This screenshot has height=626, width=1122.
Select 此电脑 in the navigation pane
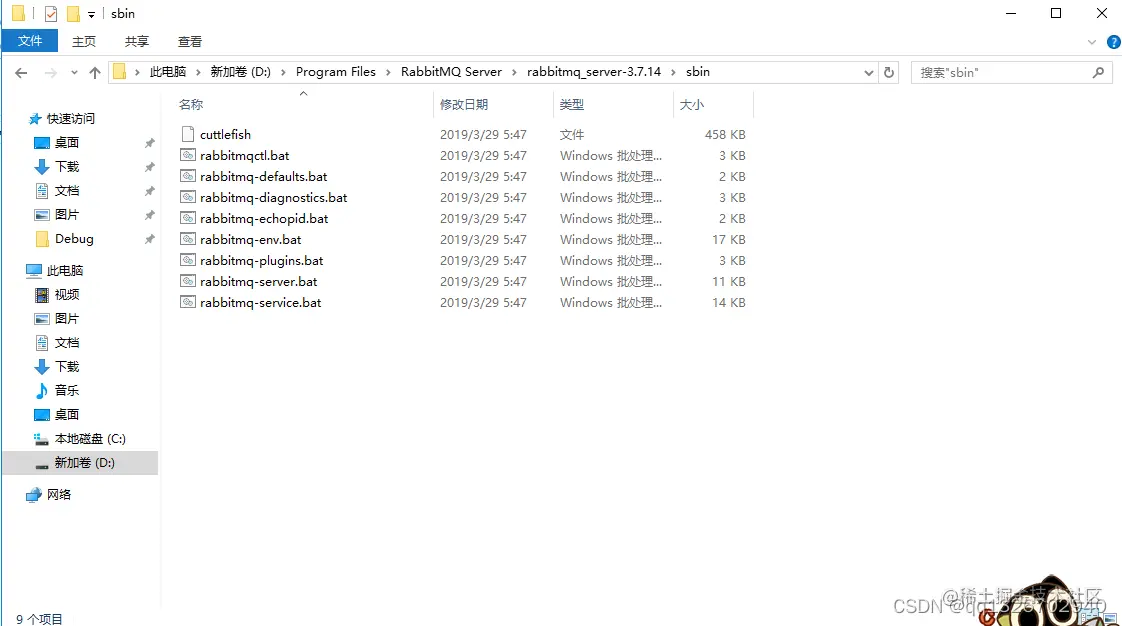click(x=64, y=270)
